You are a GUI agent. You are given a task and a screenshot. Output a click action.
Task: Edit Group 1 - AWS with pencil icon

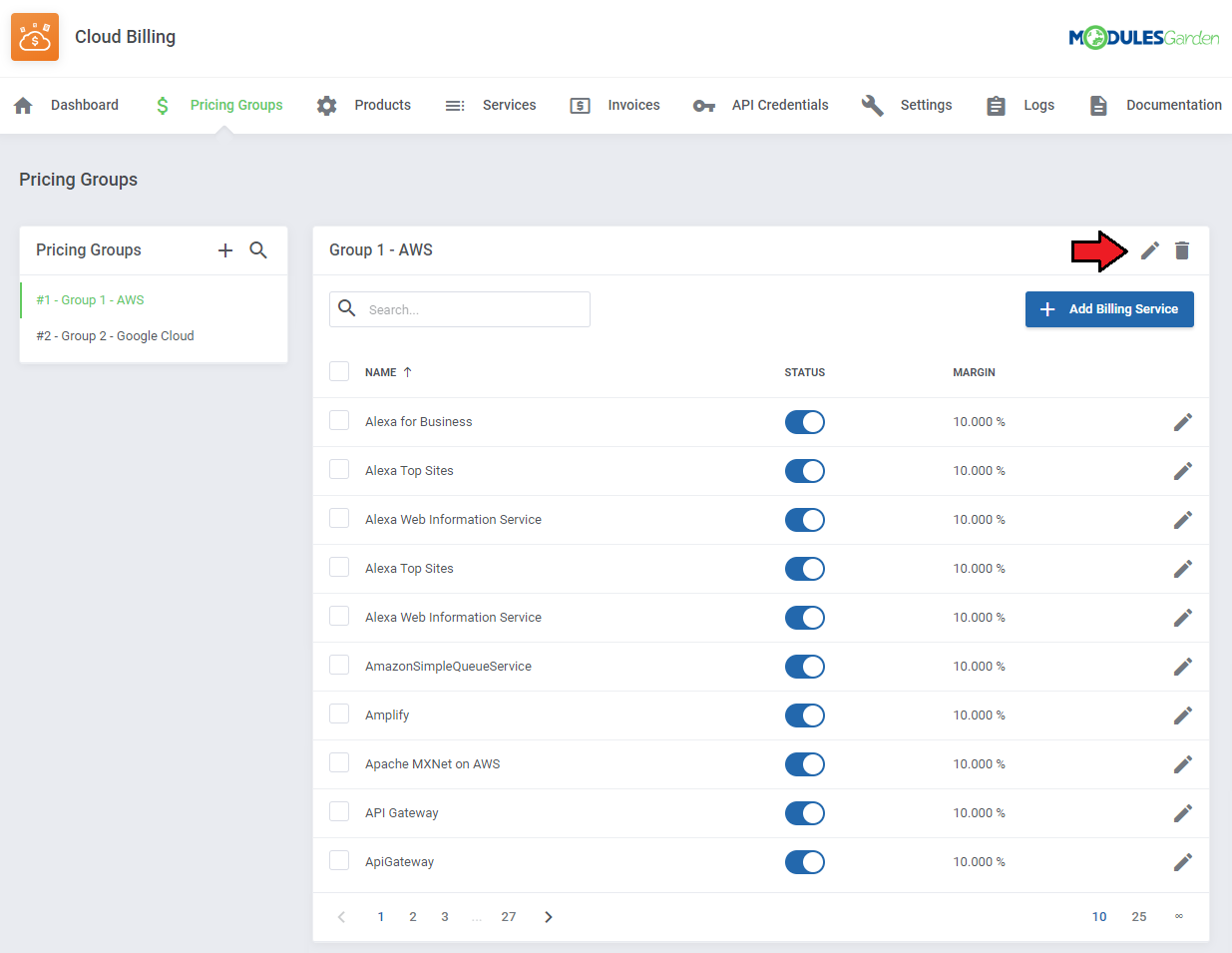[1150, 250]
